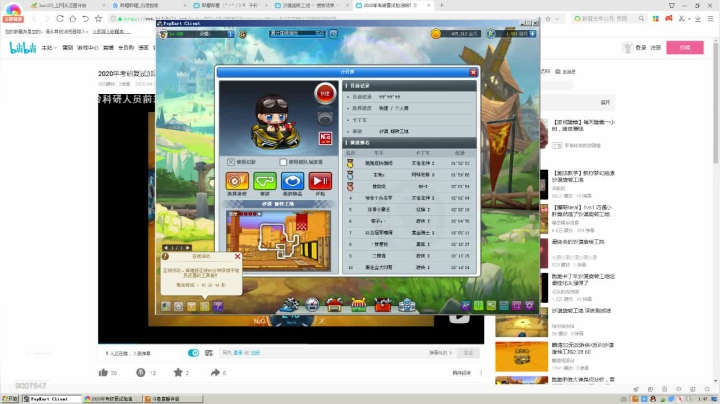Click the yellow note icon at game bottom-left

(x=205, y=306)
